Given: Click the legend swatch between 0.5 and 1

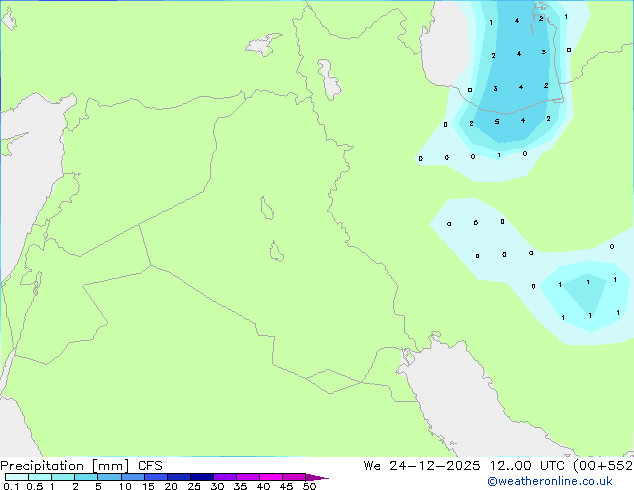Looking at the screenshot, I should click(40, 477).
